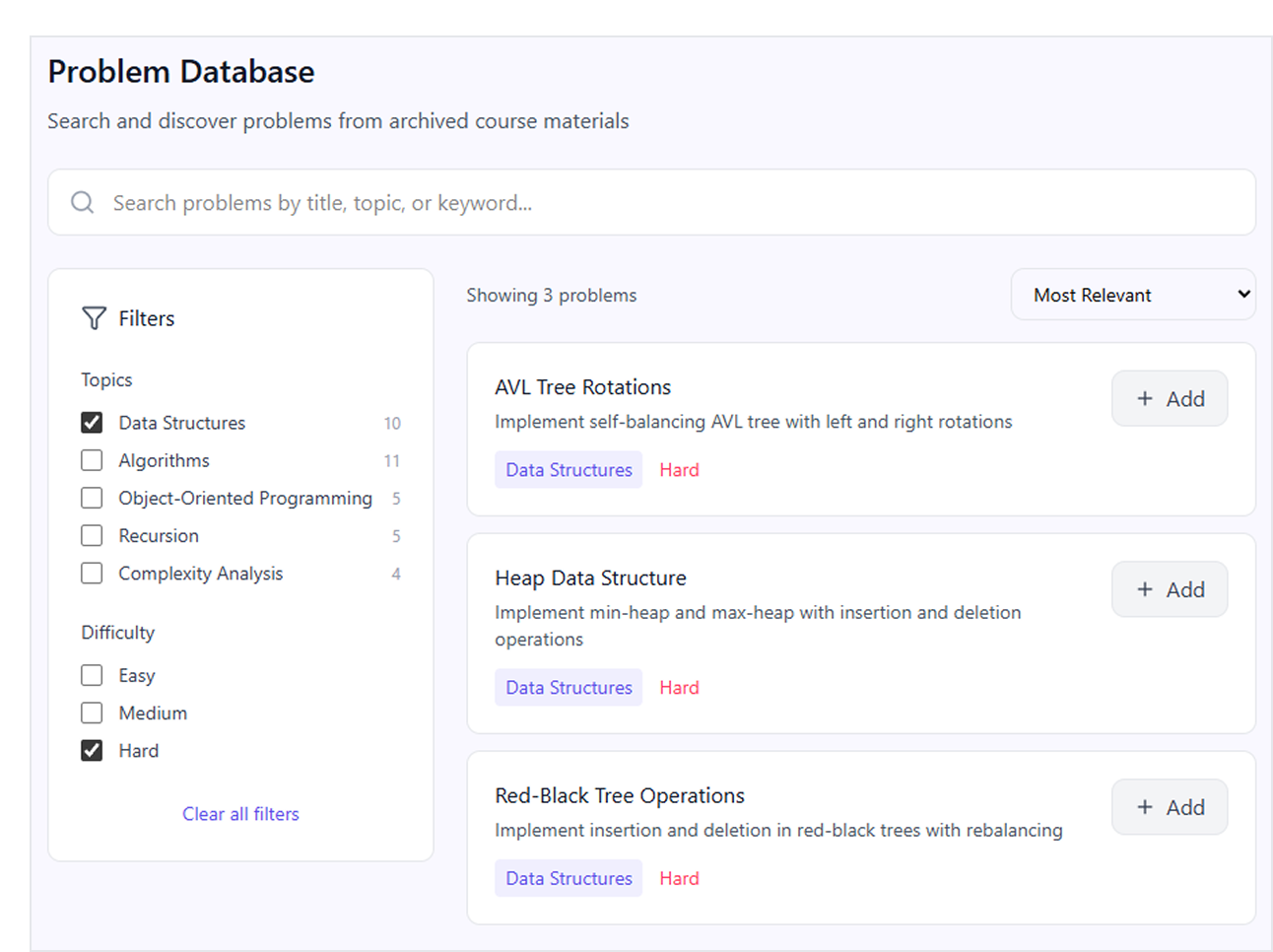
Task: Enable the Easy difficulty filter
Action: click(x=92, y=675)
